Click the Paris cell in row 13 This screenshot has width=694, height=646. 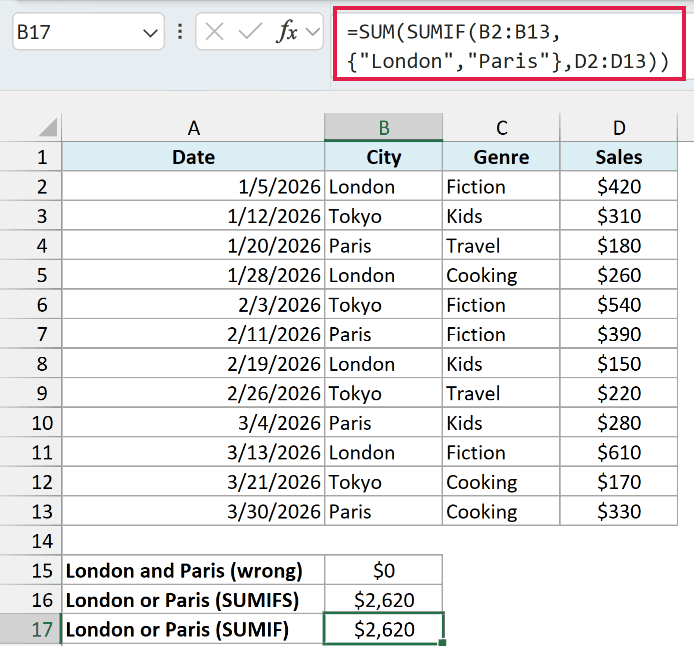point(383,511)
